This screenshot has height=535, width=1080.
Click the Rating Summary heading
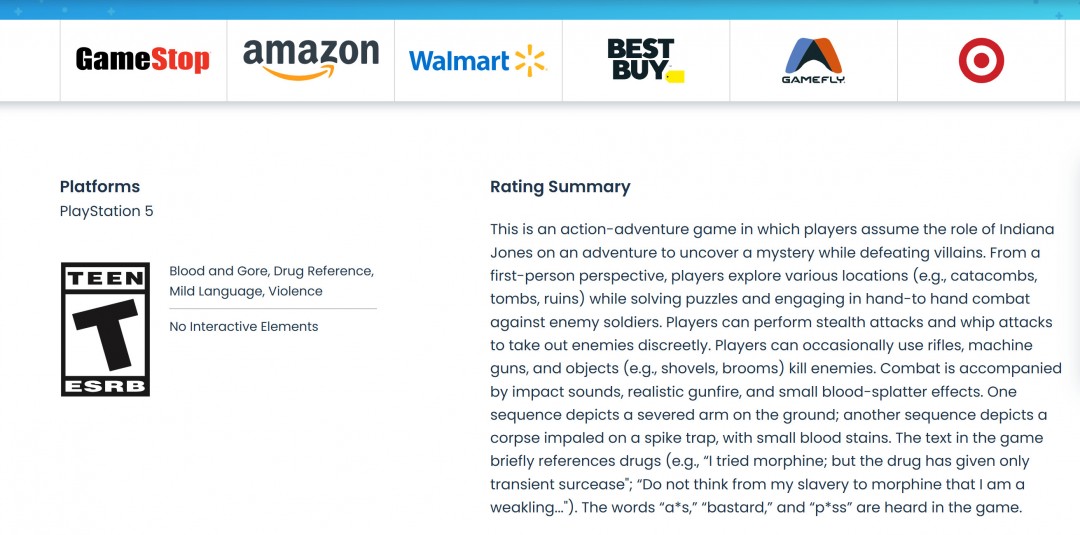(x=560, y=186)
